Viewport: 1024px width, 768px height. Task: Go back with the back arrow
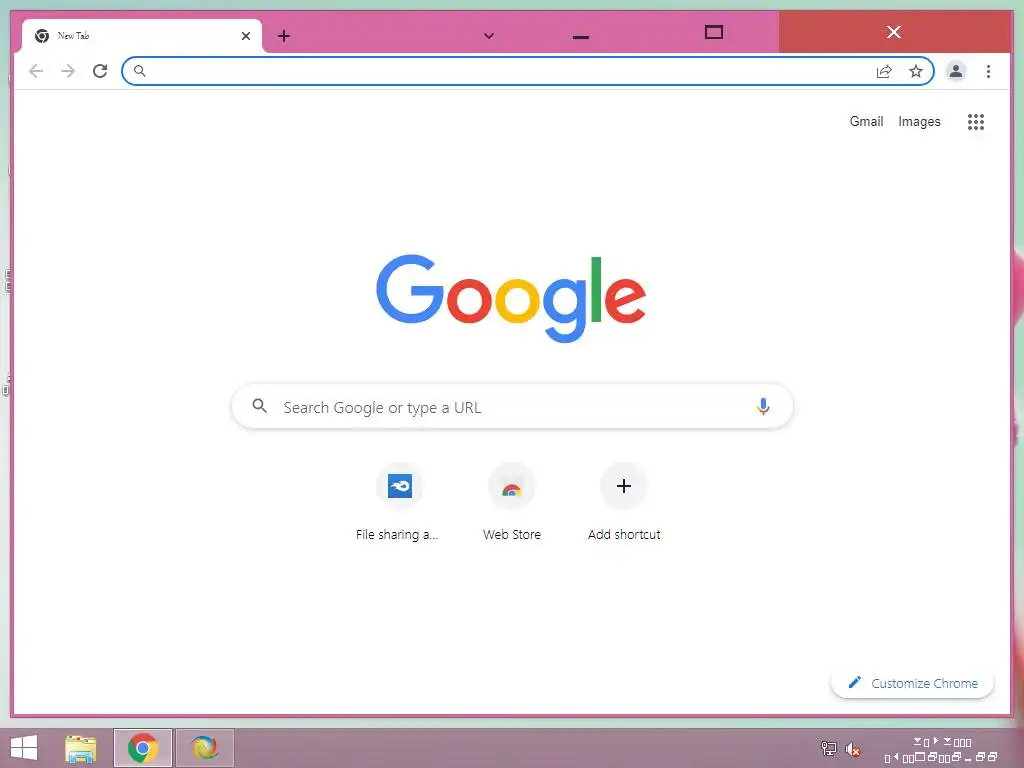click(x=36, y=71)
